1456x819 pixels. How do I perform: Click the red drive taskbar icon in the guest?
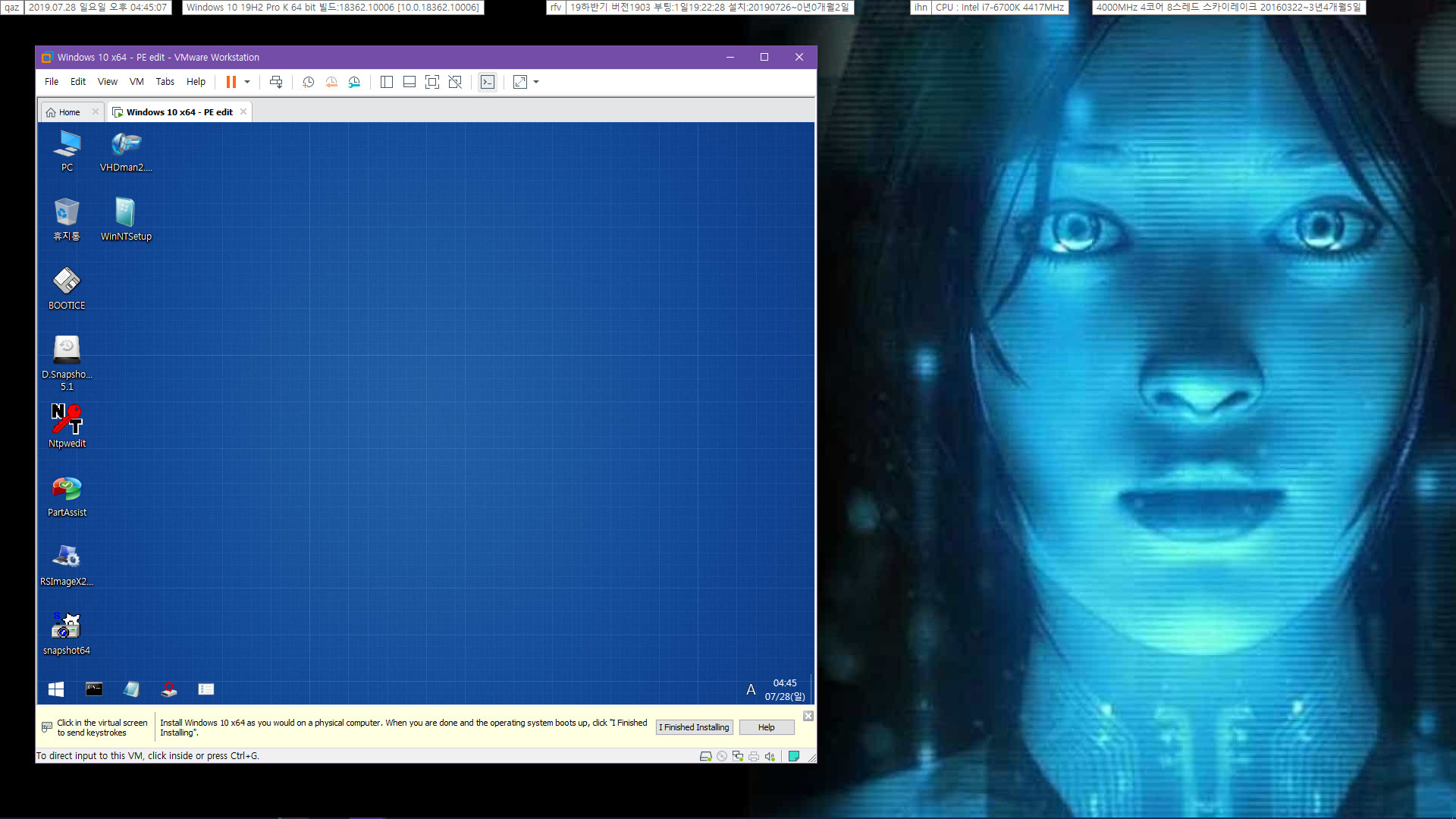point(169,689)
